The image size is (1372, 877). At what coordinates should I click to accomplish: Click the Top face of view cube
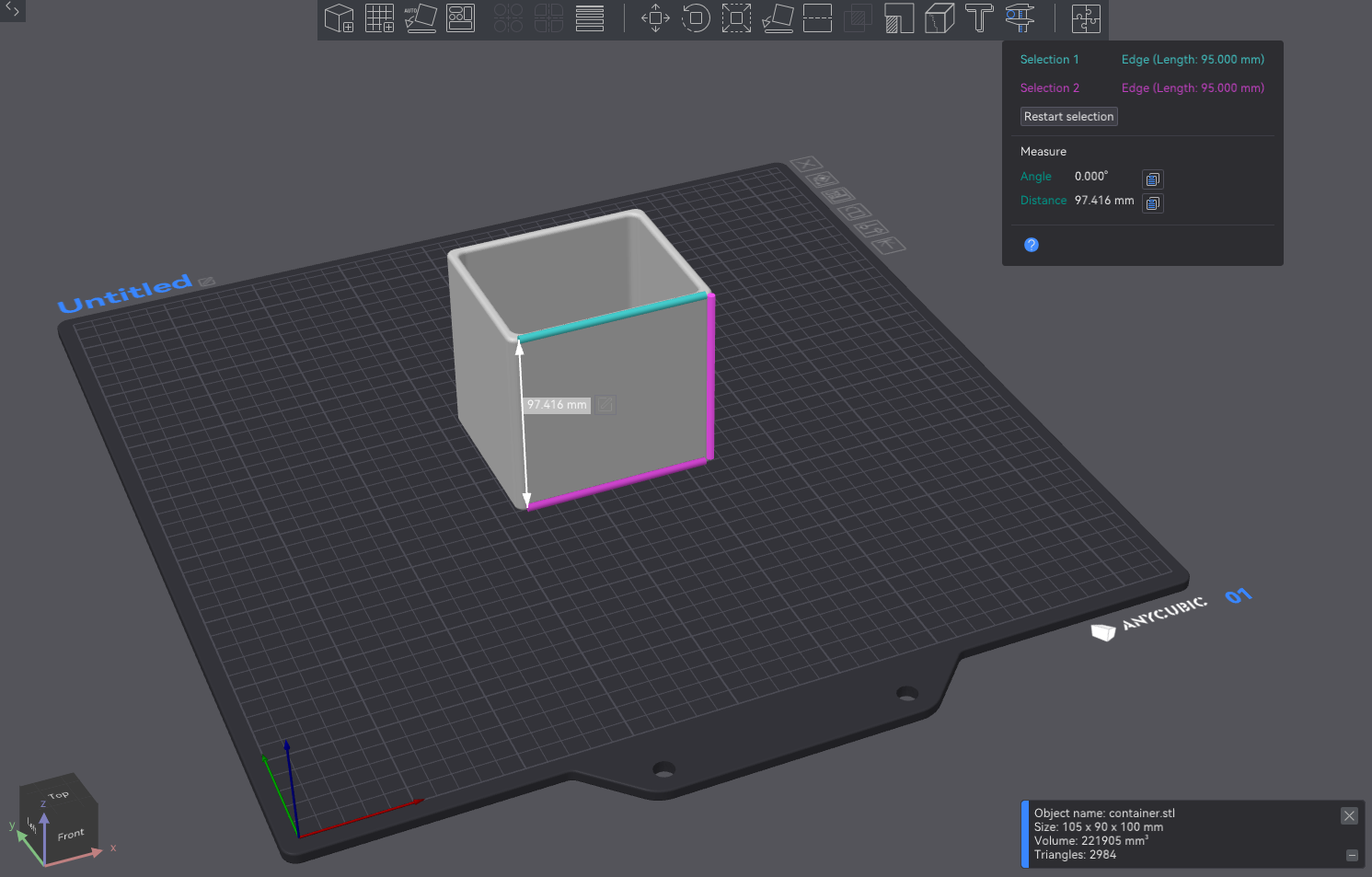pyautogui.click(x=58, y=794)
